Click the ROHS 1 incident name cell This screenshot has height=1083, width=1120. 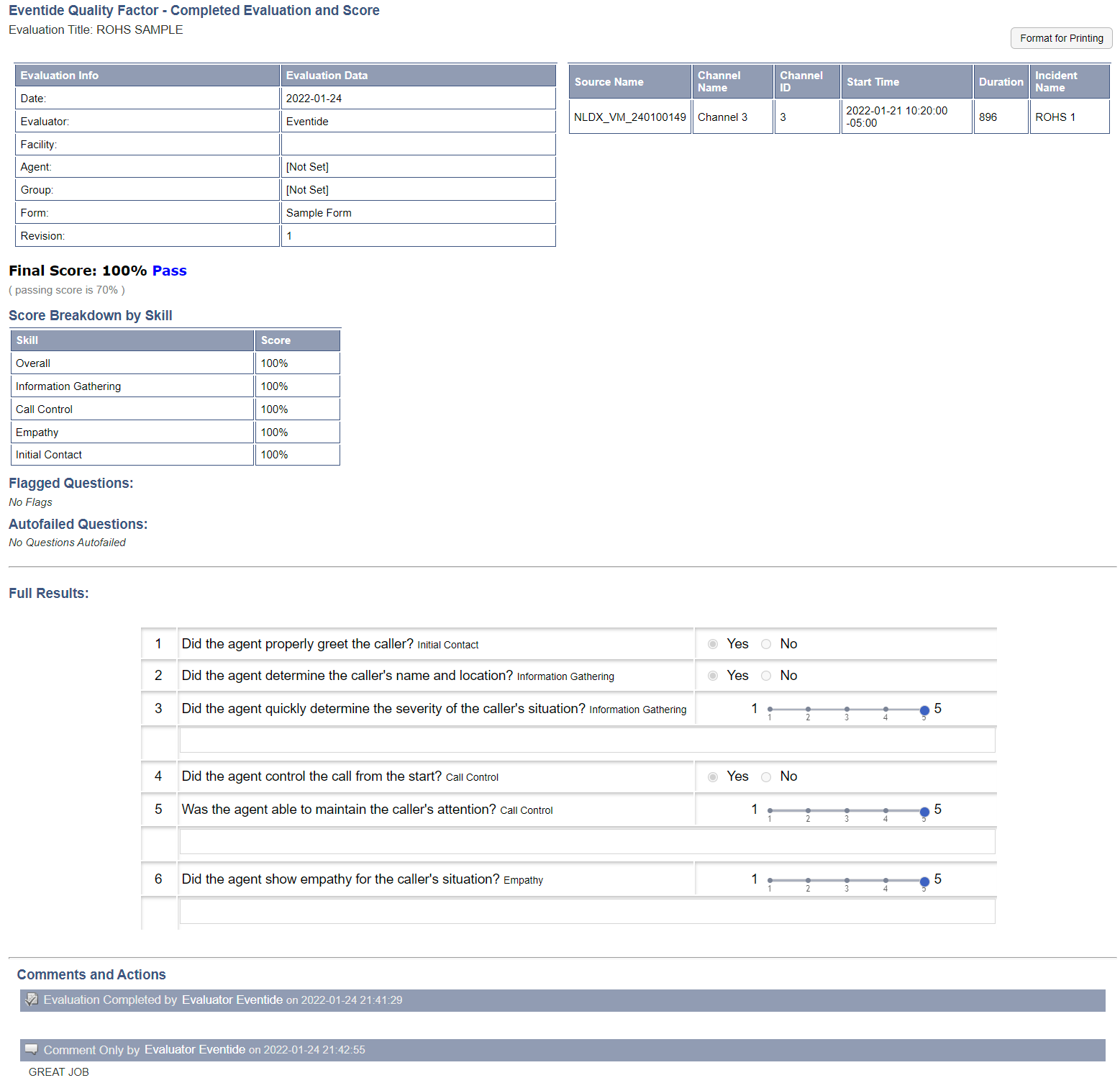(1055, 117)
